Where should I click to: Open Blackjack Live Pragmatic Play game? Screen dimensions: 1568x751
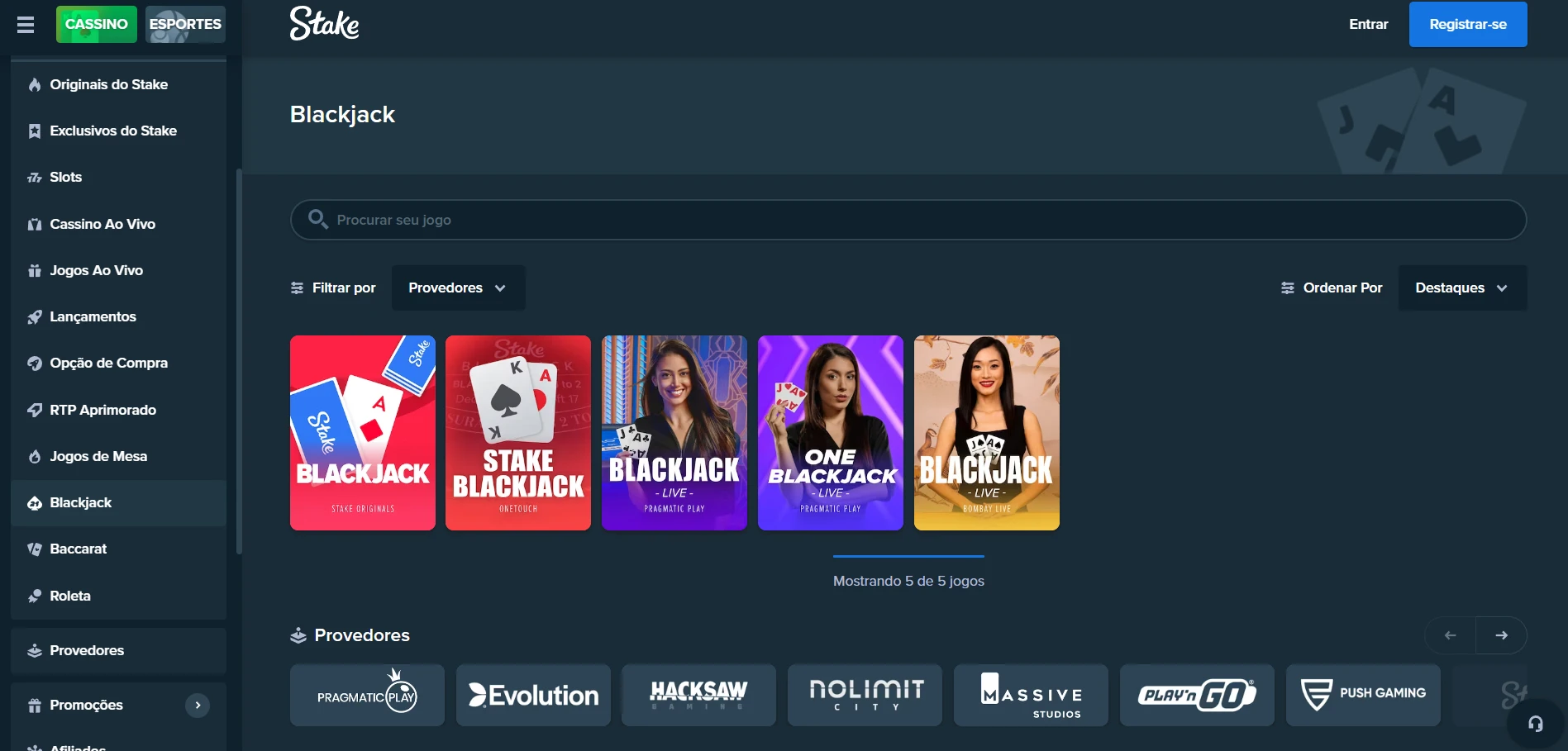(674, 433)
